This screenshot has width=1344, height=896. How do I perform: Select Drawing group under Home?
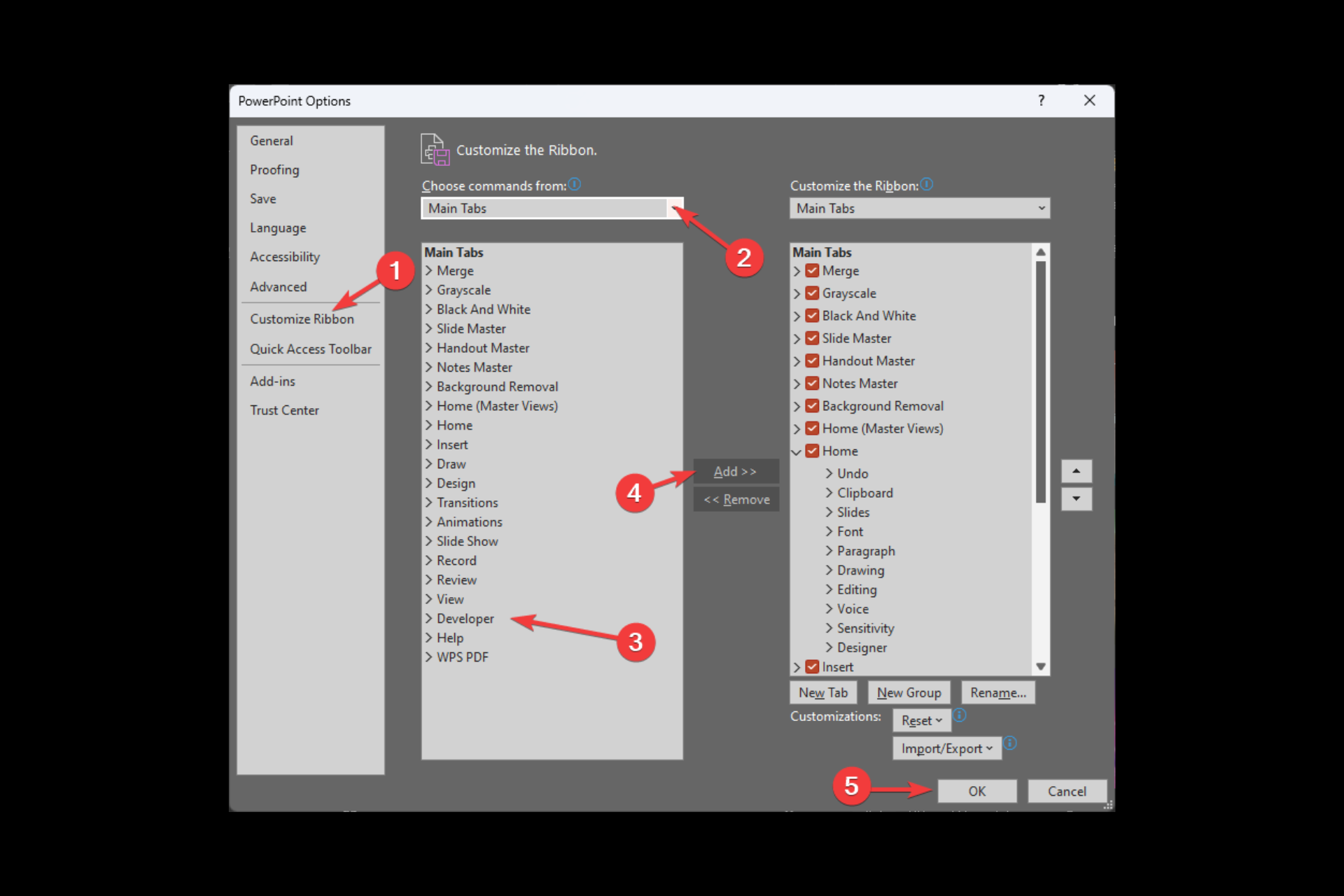coord(861,570)
